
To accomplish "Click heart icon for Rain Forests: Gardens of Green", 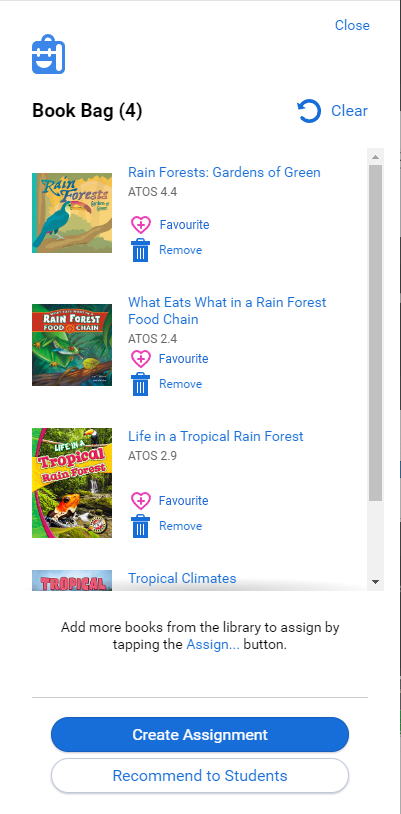I will coord(140,225).
